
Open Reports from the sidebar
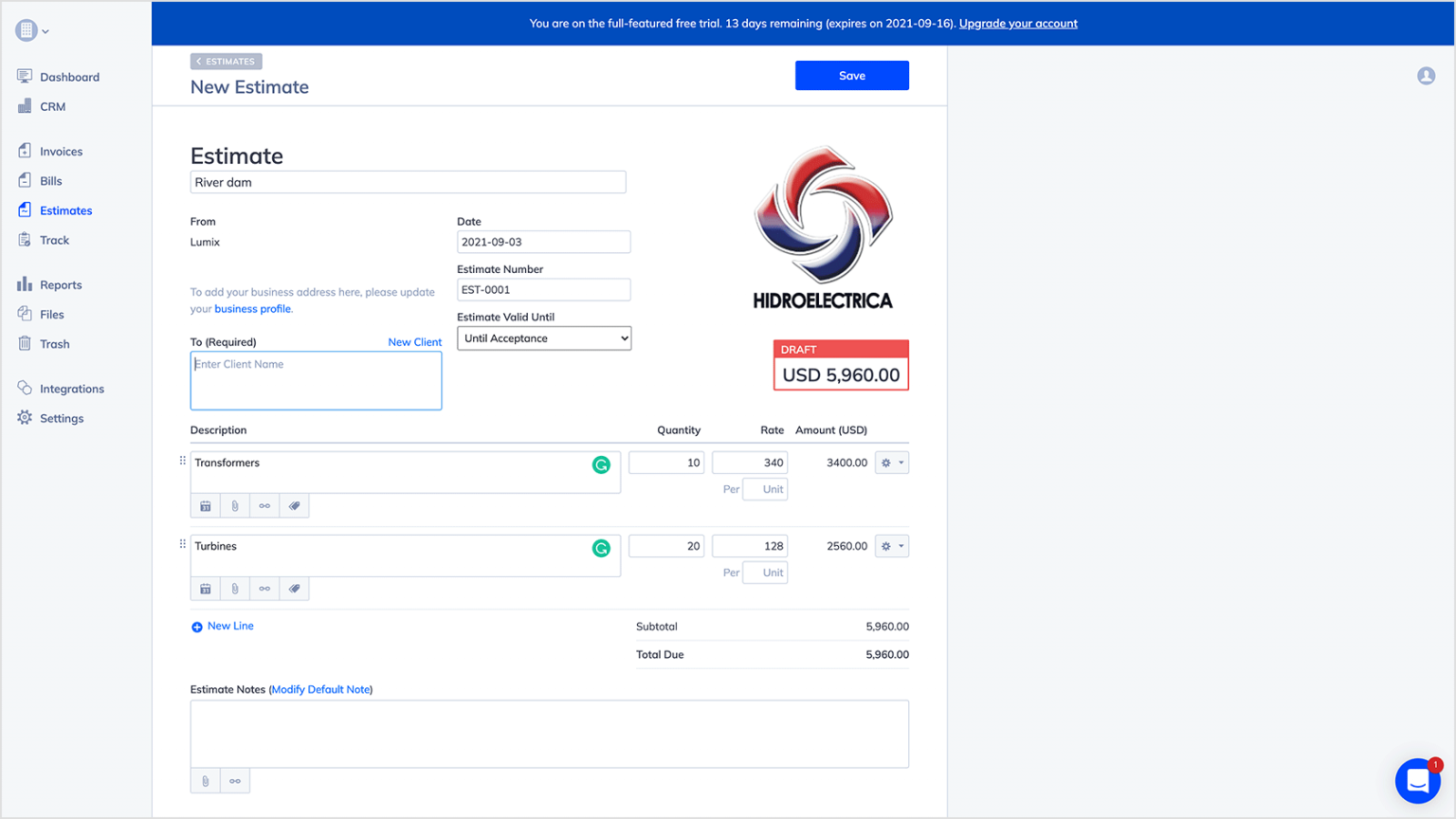click(60, 284)
